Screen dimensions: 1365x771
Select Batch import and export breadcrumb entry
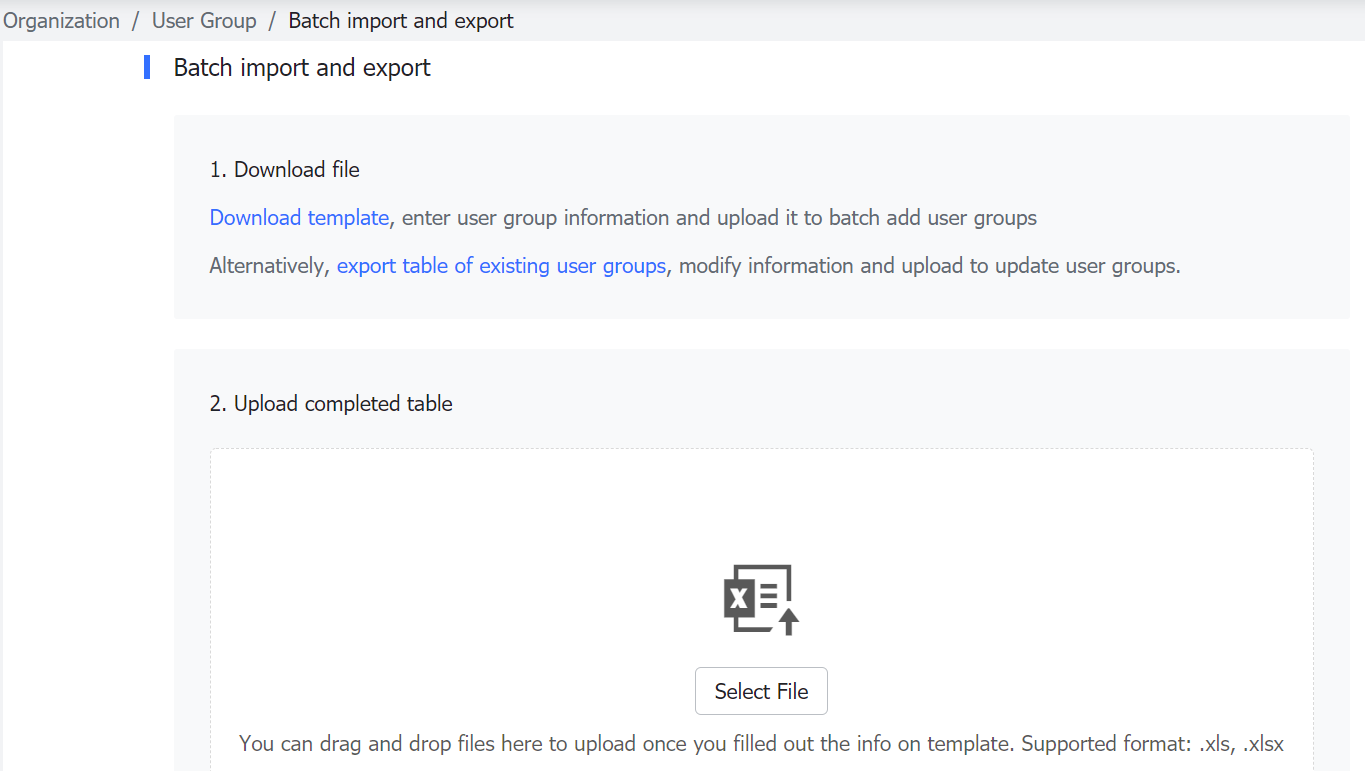[400, 20]
